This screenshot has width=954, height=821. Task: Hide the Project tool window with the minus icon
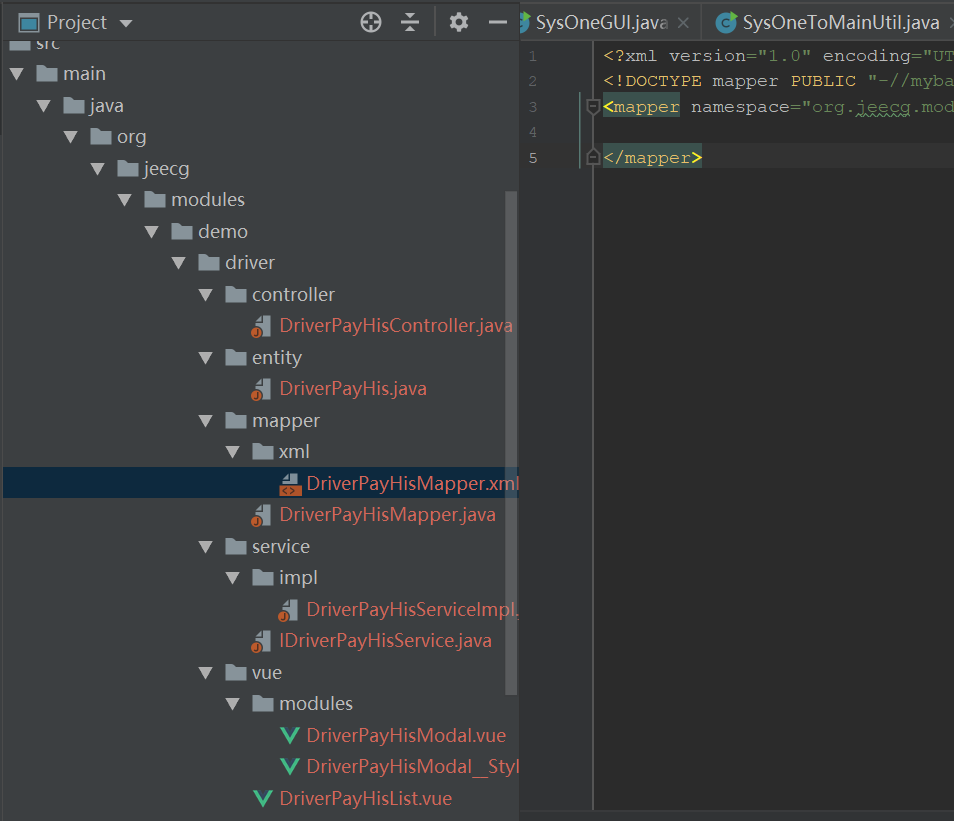[x=498, y=23]
